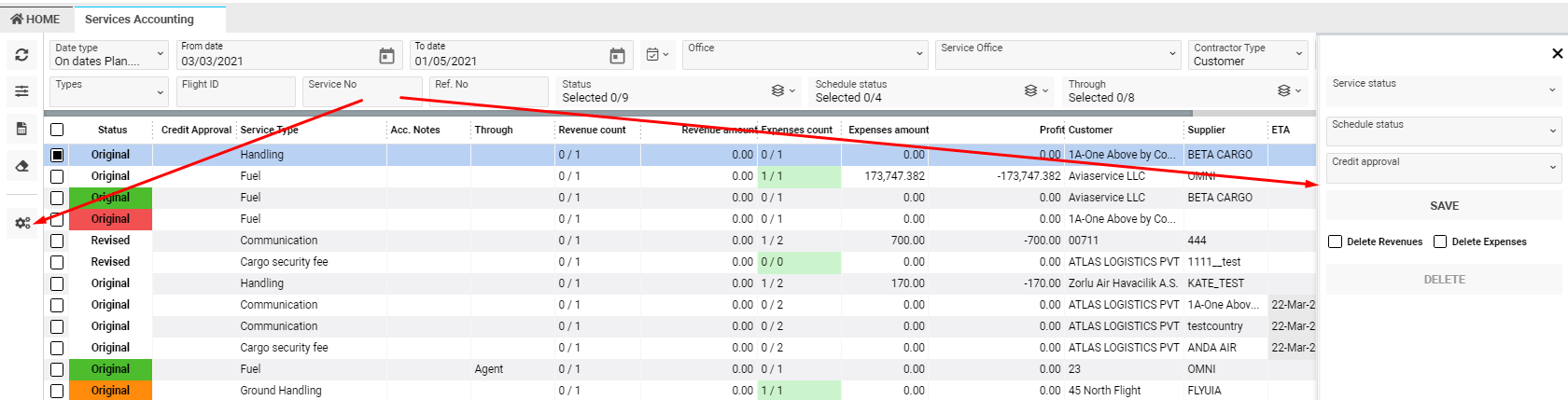Tick the Delete Expenses checkbox
The width and height of the screenshot is (1568, 400).
pyautogui.click(x=1440, y=241)
